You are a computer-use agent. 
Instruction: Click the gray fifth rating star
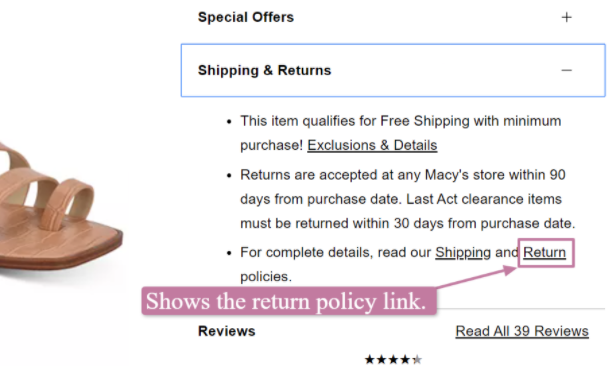click(x=417, y=360)
